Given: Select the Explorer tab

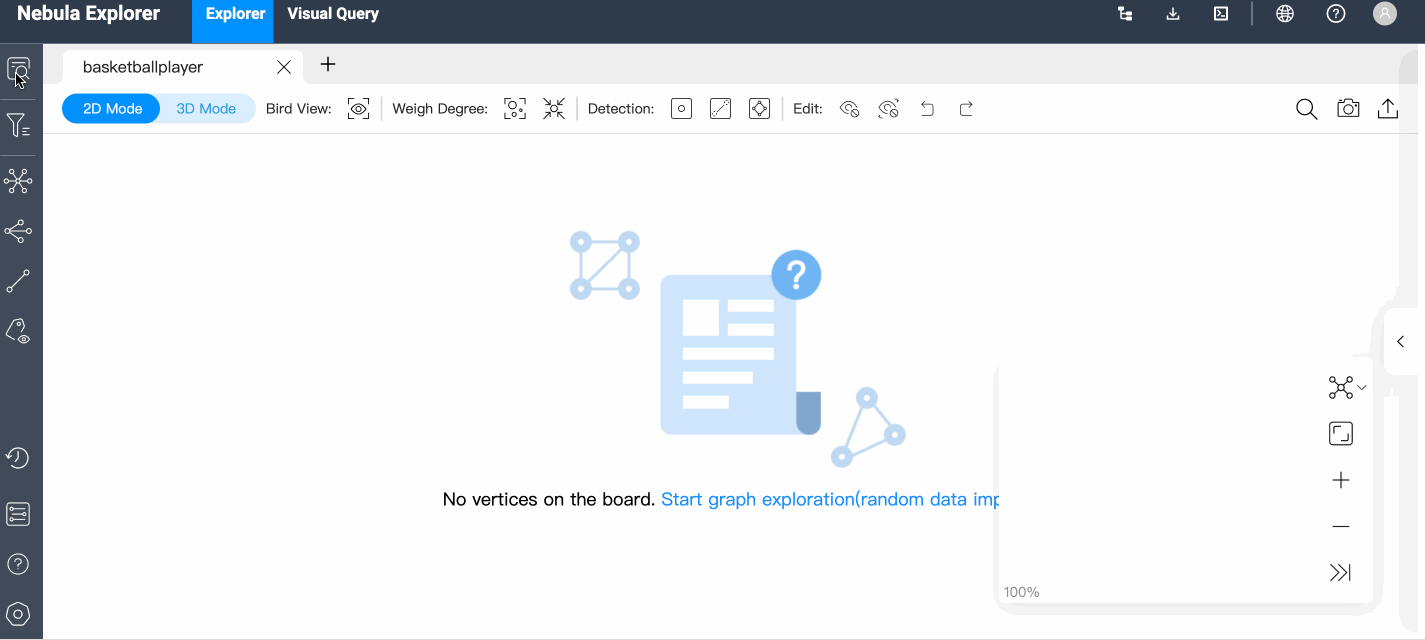Looking at the screenshot, I should (235, 14).
